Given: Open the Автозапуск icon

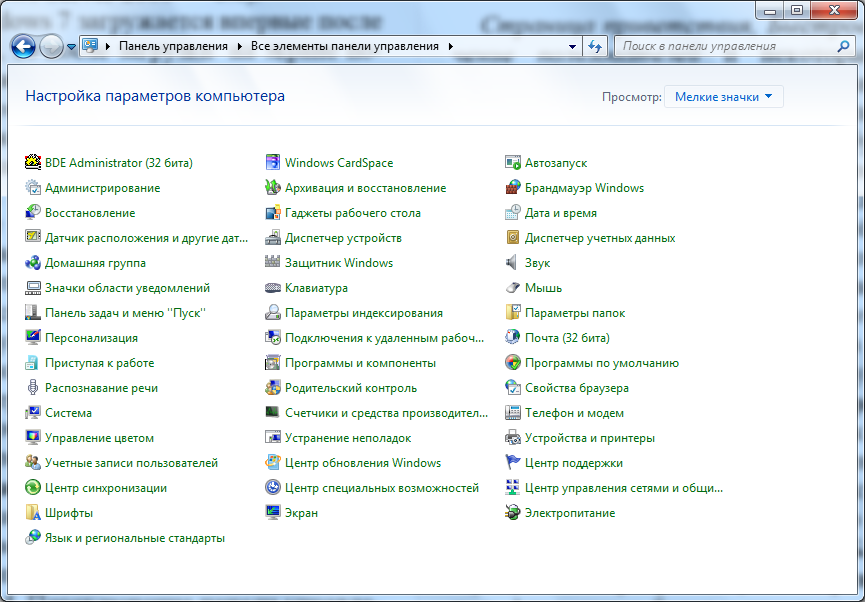Looking at the screenshot, I should [513, 162].
